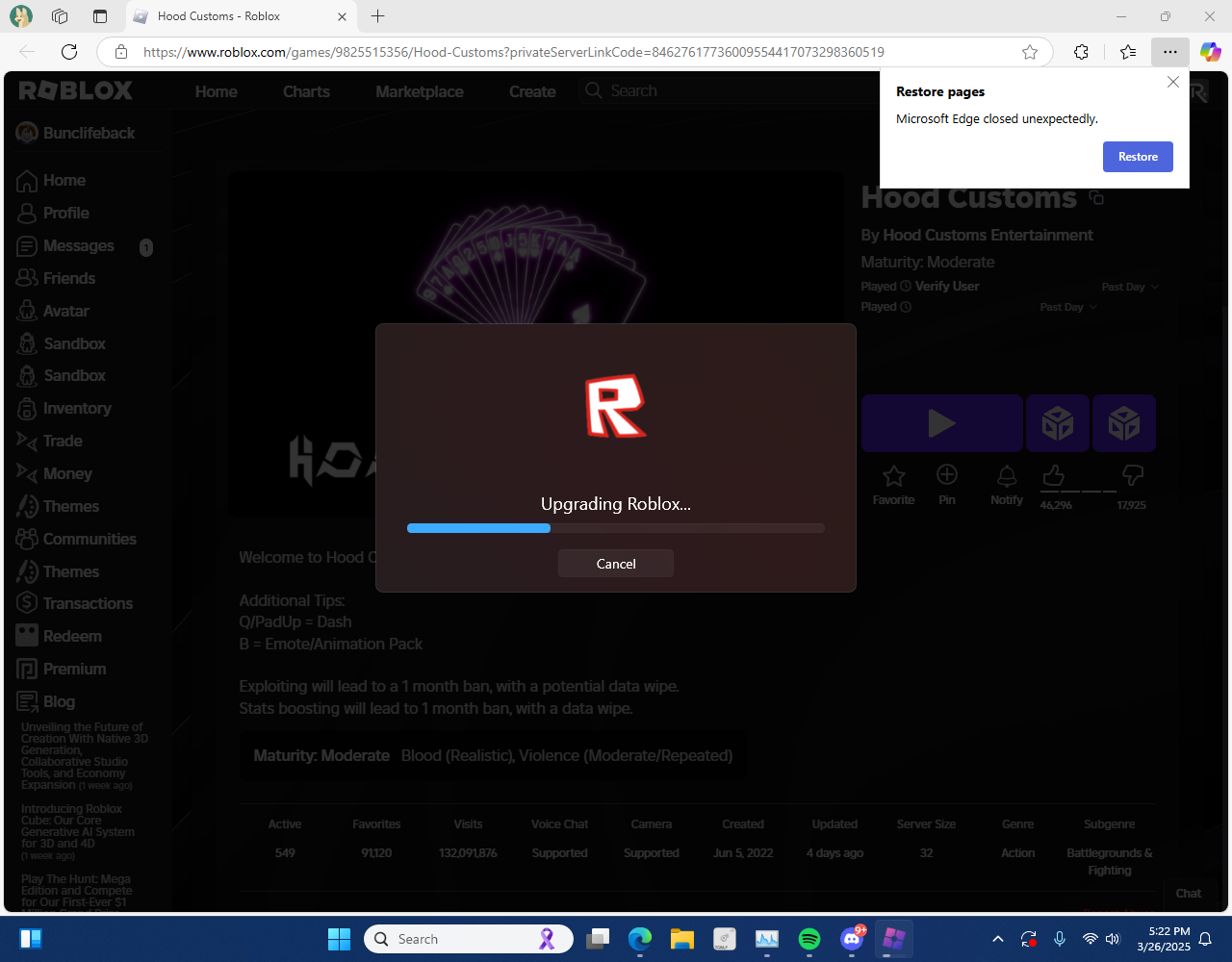The height and width of the screenshot is (962, 1232).
Task: Open Blog in the sidebar
Action: (45, 701)
